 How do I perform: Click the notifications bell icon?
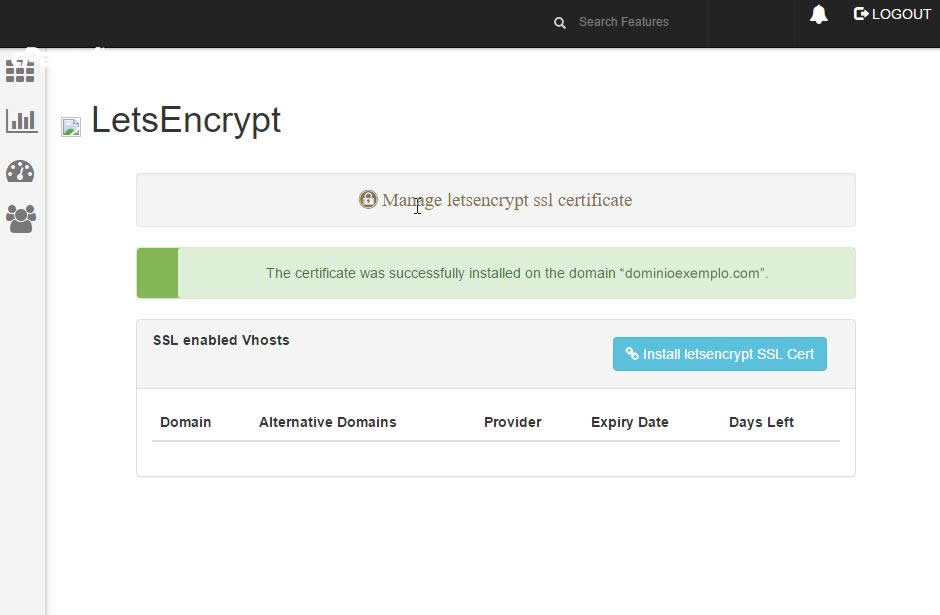tap(818, 14)
